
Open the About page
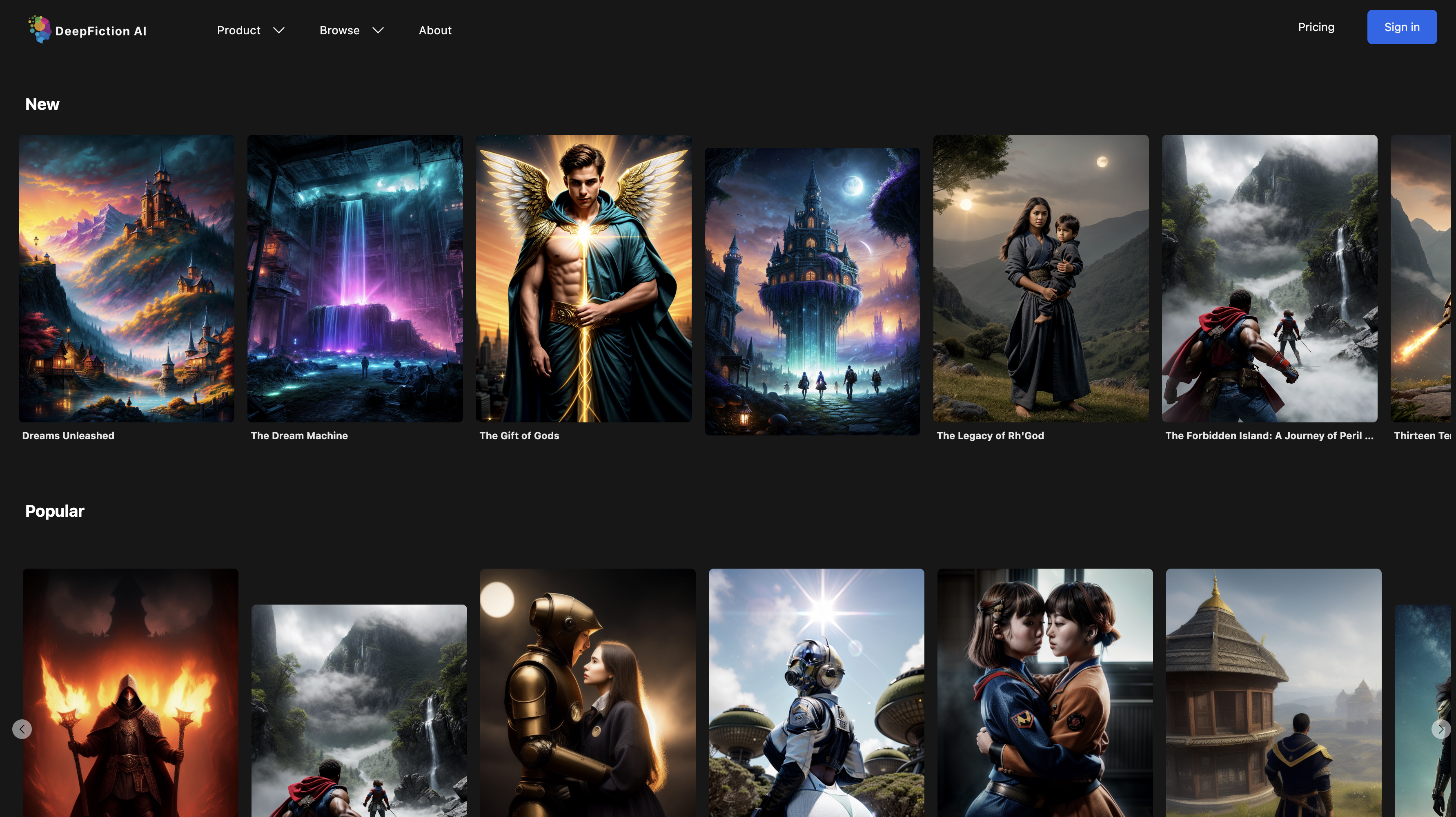tap(435, 31)
